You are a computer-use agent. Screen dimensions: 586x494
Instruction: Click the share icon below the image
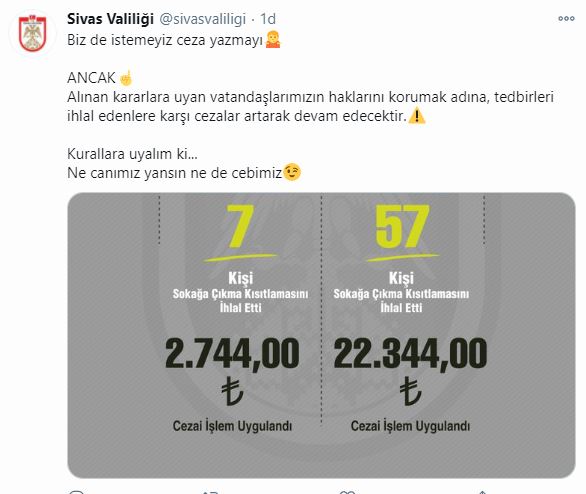tap(482, 491)
